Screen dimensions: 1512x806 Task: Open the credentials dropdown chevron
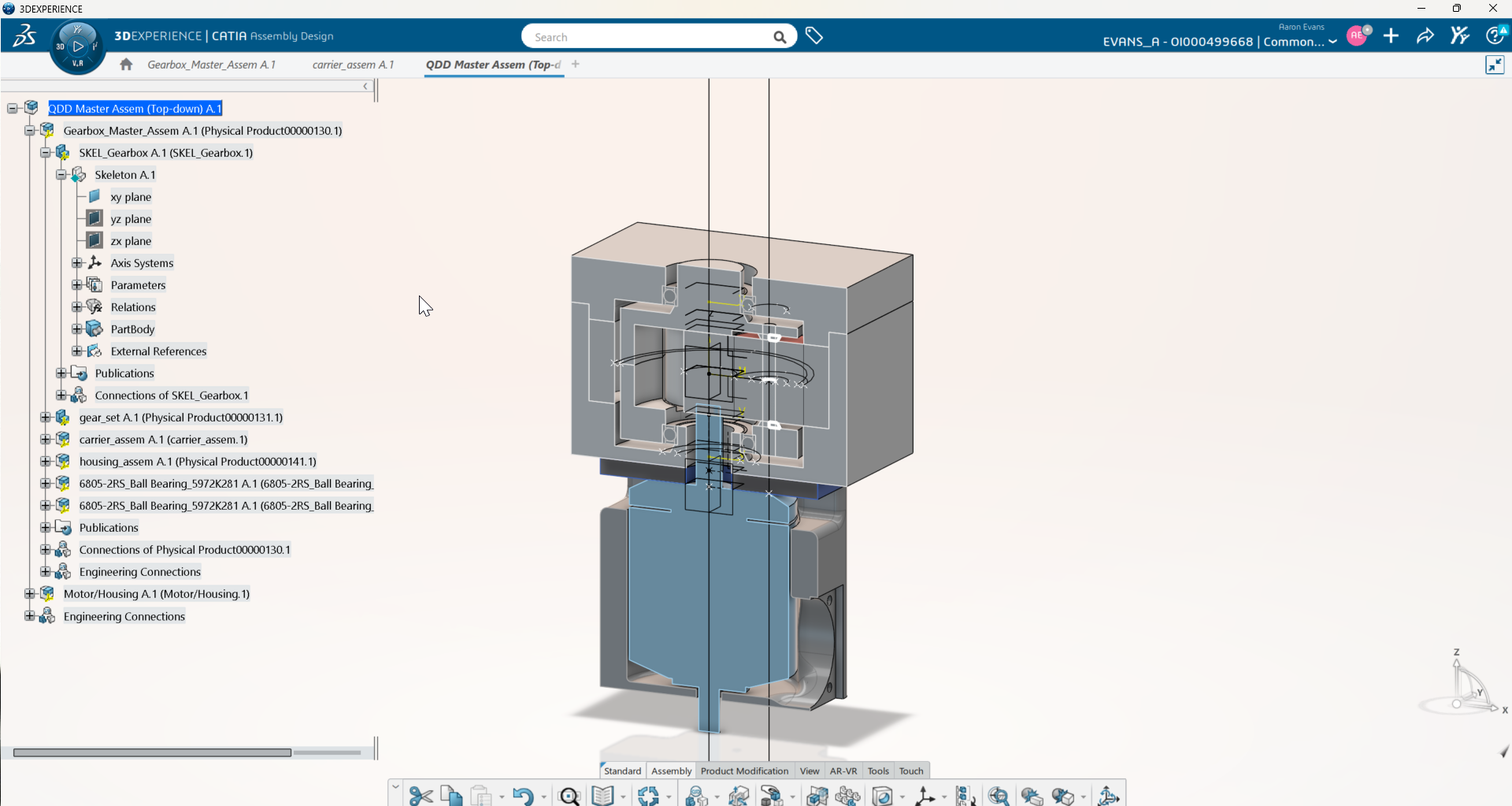click(x=1332, y=42)
